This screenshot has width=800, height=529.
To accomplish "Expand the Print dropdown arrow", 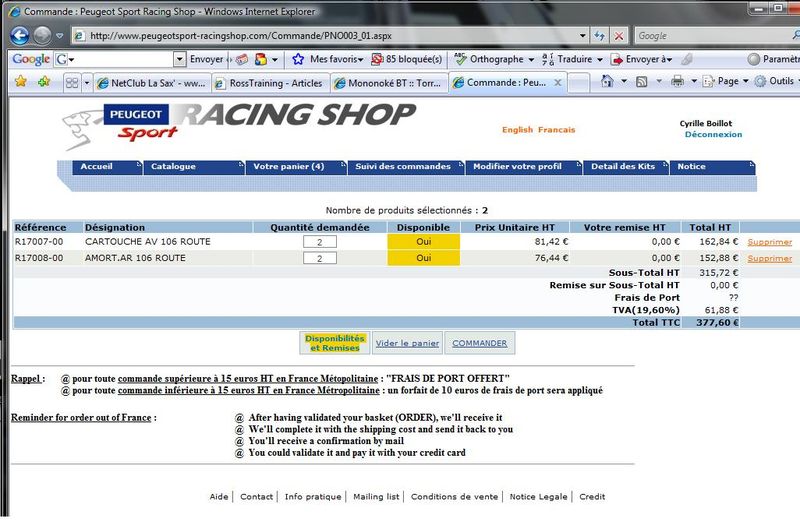I will [x=694, y=81].
